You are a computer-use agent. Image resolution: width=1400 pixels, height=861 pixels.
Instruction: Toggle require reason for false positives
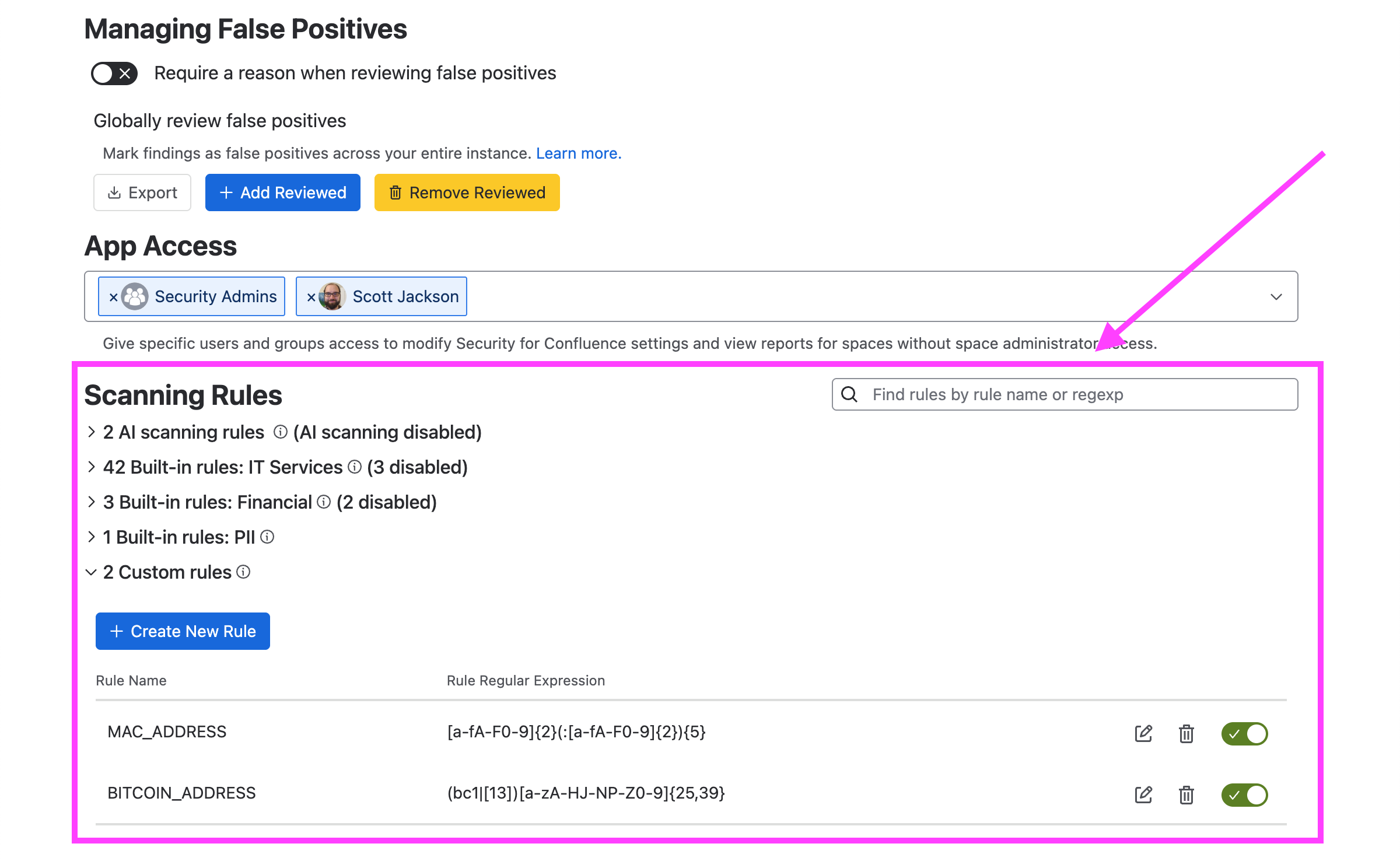click(114, 73)
